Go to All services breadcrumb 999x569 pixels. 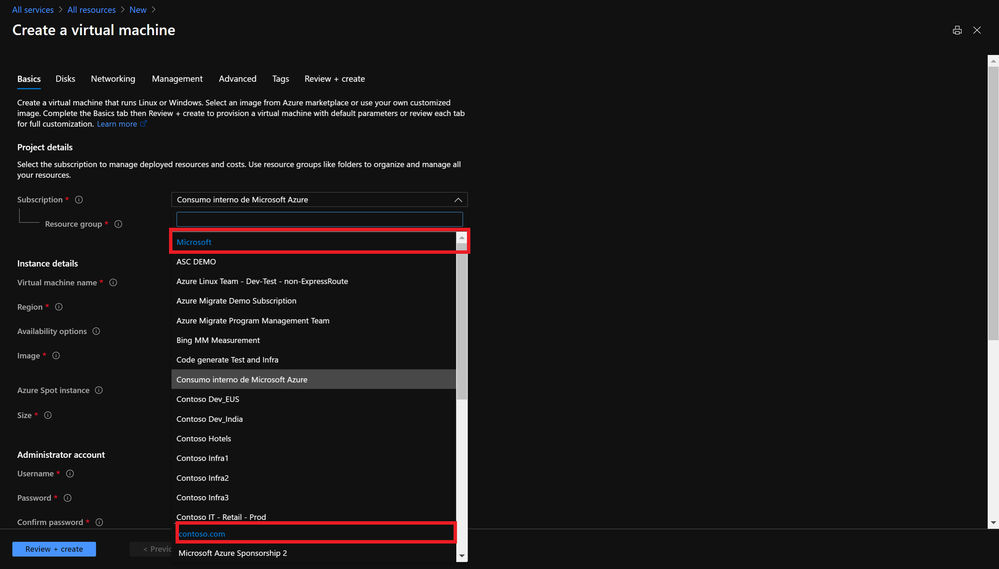tap(32, 10)
